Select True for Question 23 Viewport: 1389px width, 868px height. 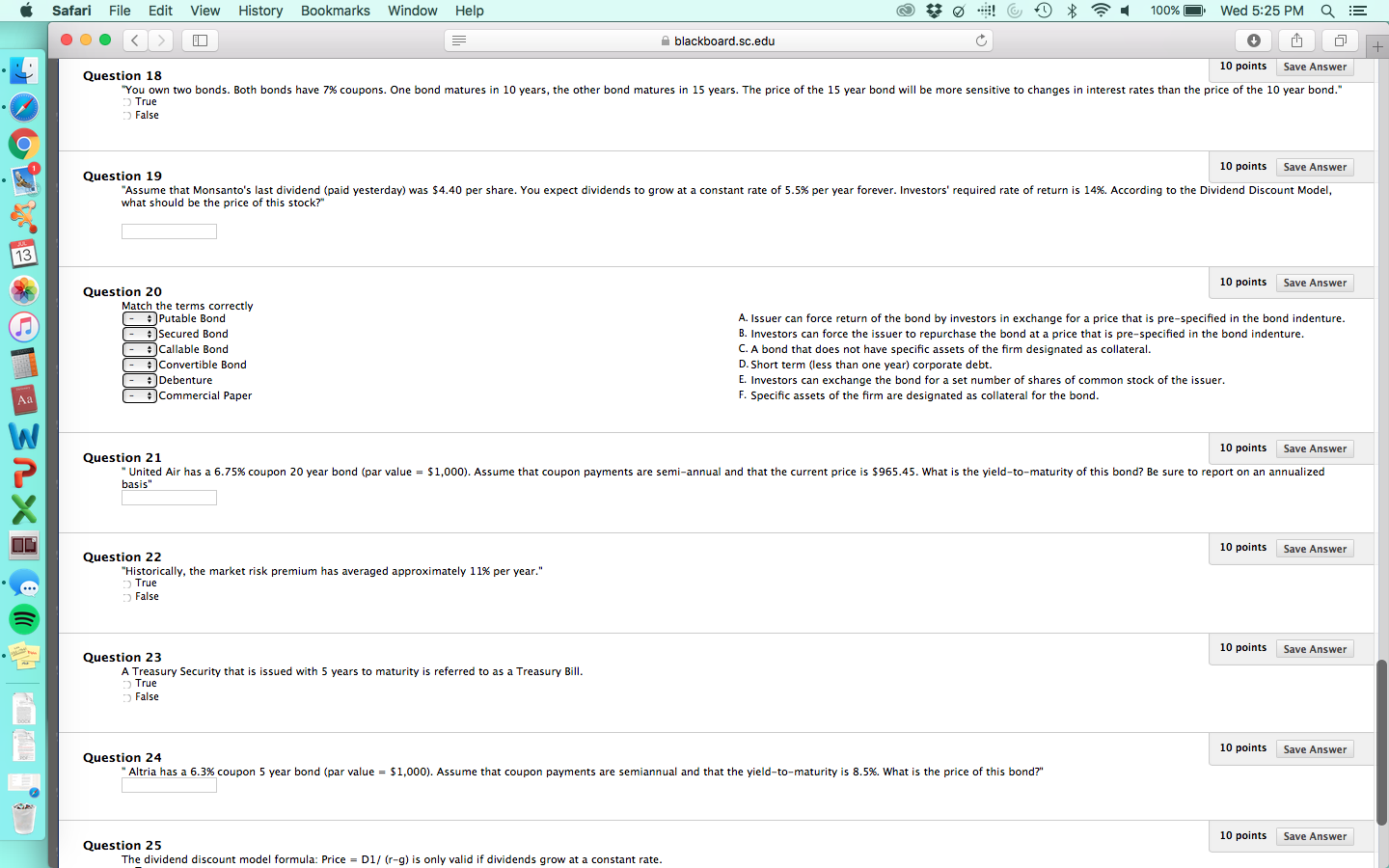point(126,684)
